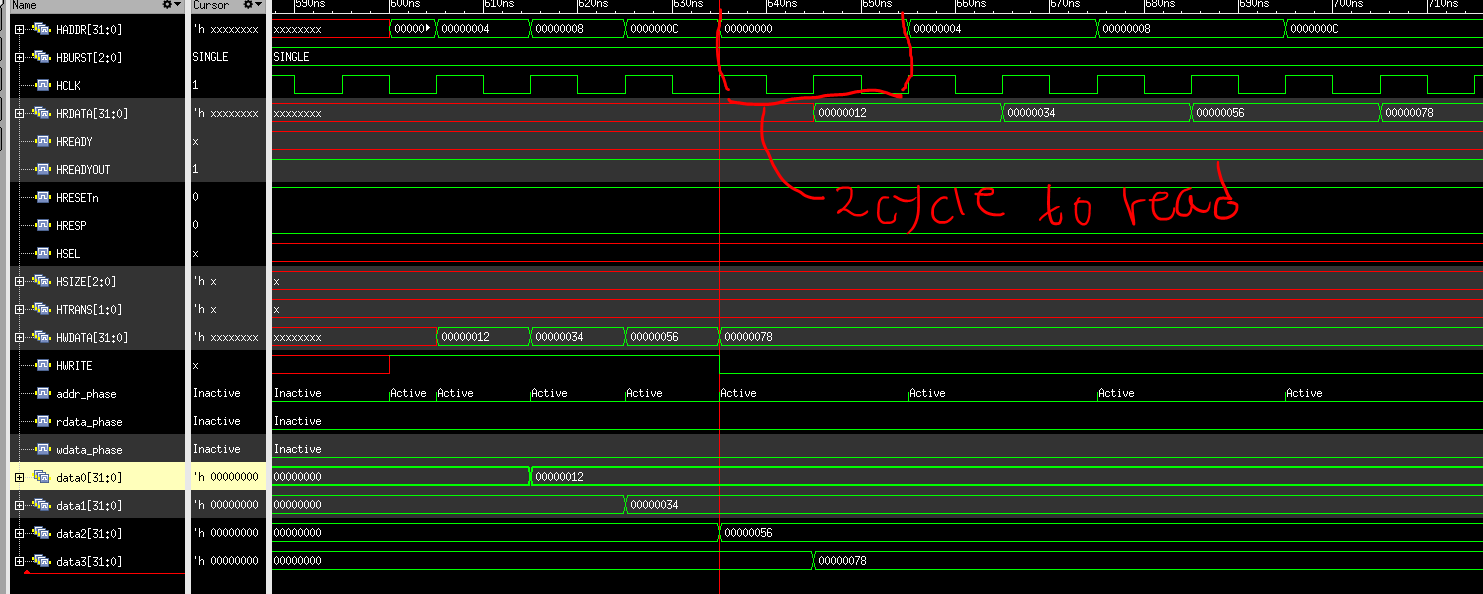
Task: Select the HSEL signal name
Action: (x=68, y=254)
